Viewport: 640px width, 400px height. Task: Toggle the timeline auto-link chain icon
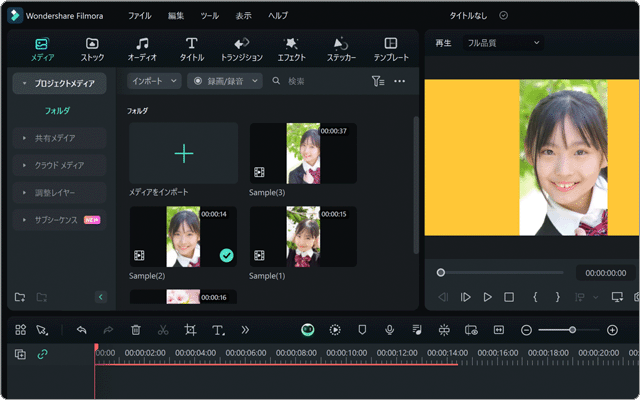[42, 354]
